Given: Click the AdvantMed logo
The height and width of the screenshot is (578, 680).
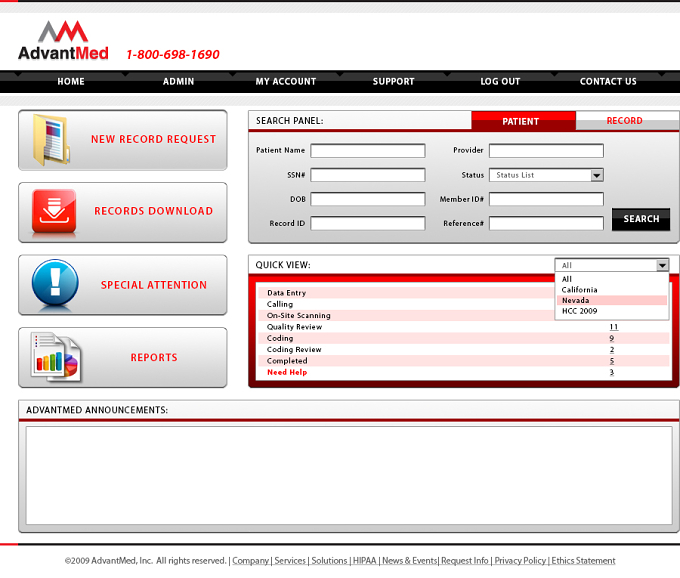Looking at the screenshot, I should point(63,41).
